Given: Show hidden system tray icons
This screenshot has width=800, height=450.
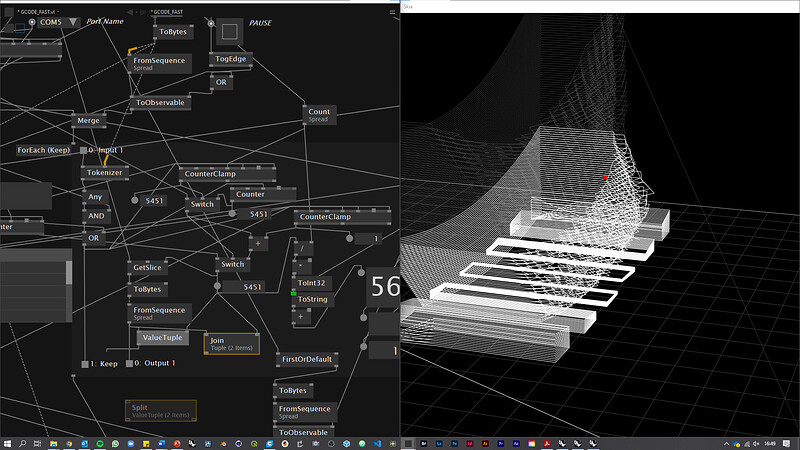Looking at the screenshot, I should tap(727, 444).
